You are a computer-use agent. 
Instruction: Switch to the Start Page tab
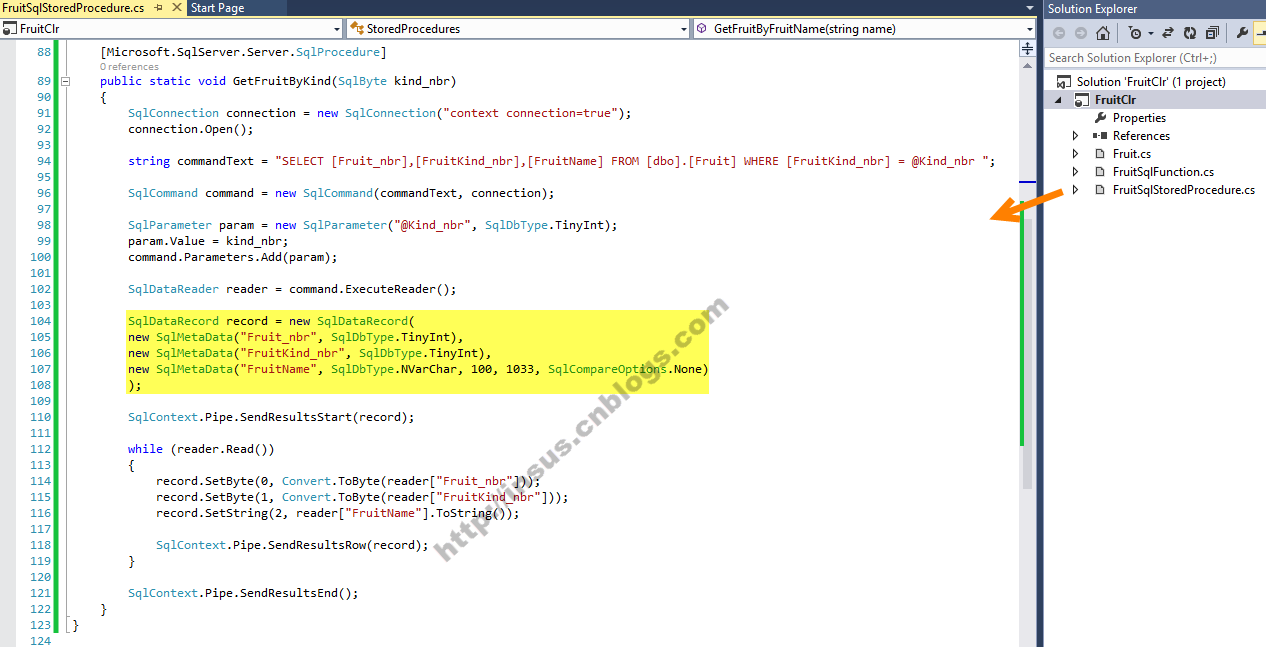pyautogui.click(x=217, y=8)
